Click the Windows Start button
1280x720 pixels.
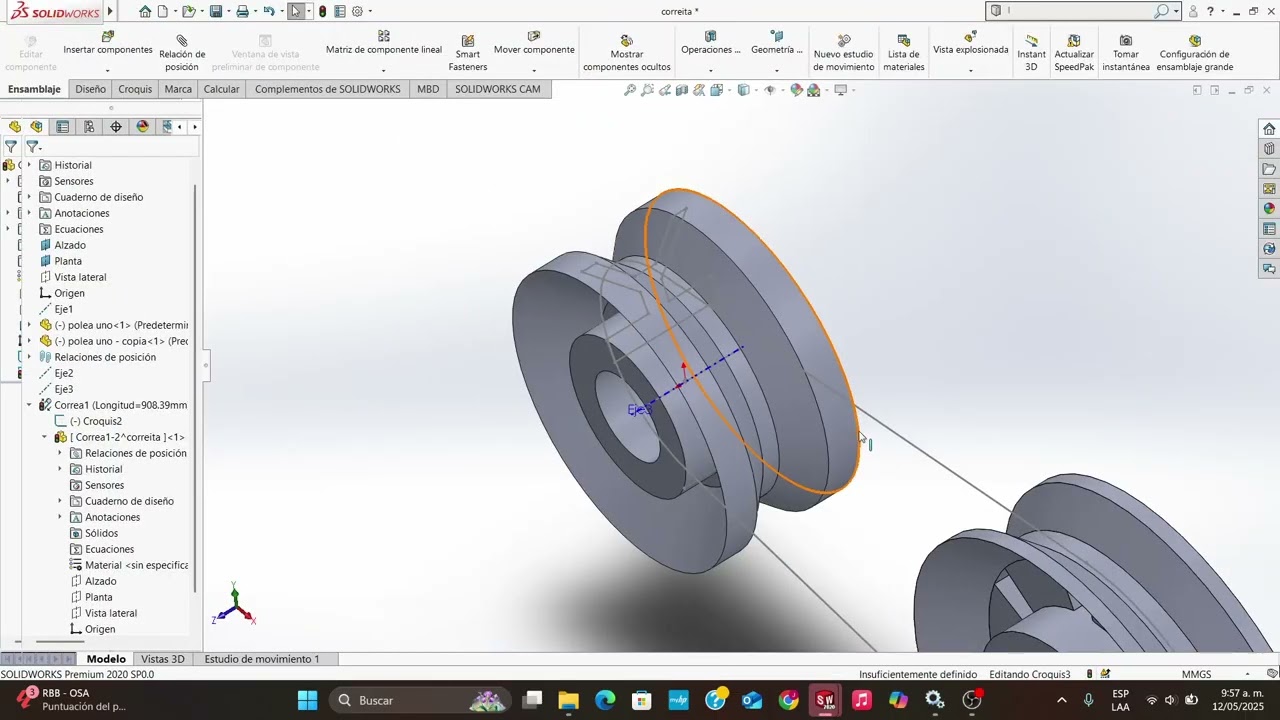307,700
